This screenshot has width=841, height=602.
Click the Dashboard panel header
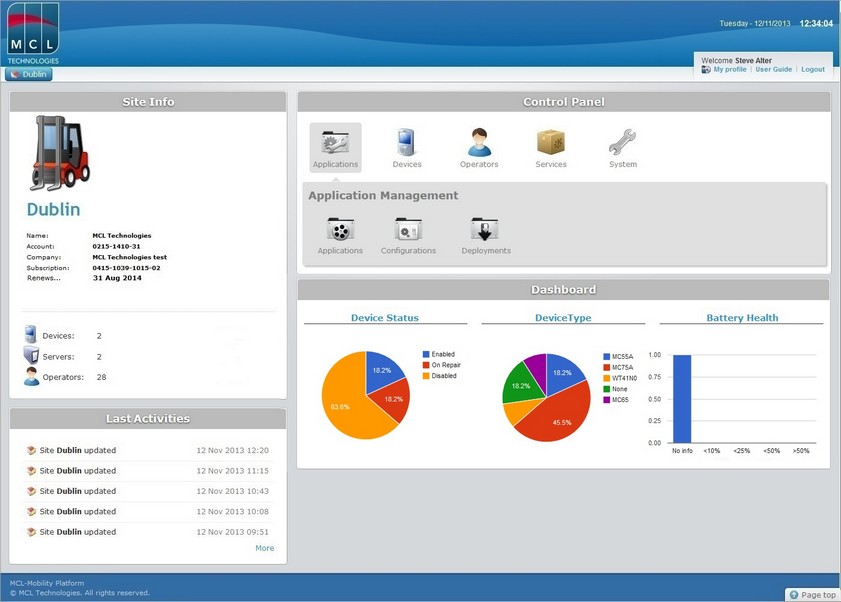(564, 289)
